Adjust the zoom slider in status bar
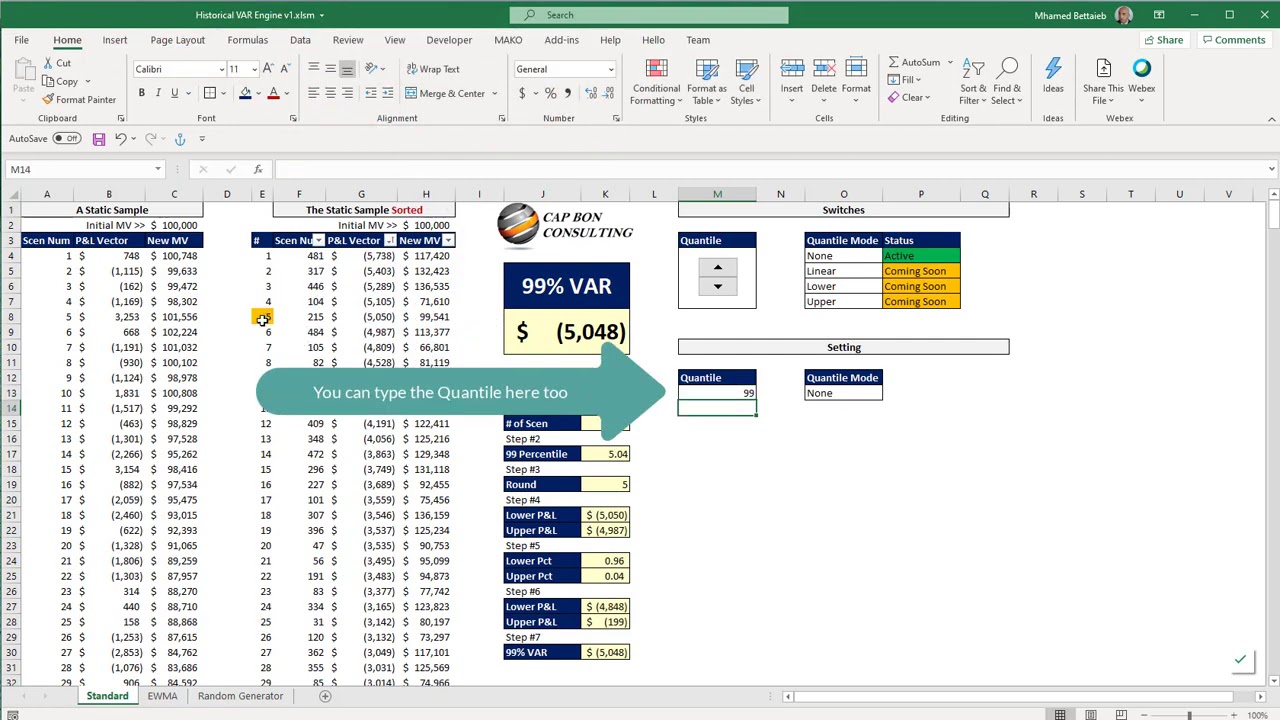 tap(1189, 715)
